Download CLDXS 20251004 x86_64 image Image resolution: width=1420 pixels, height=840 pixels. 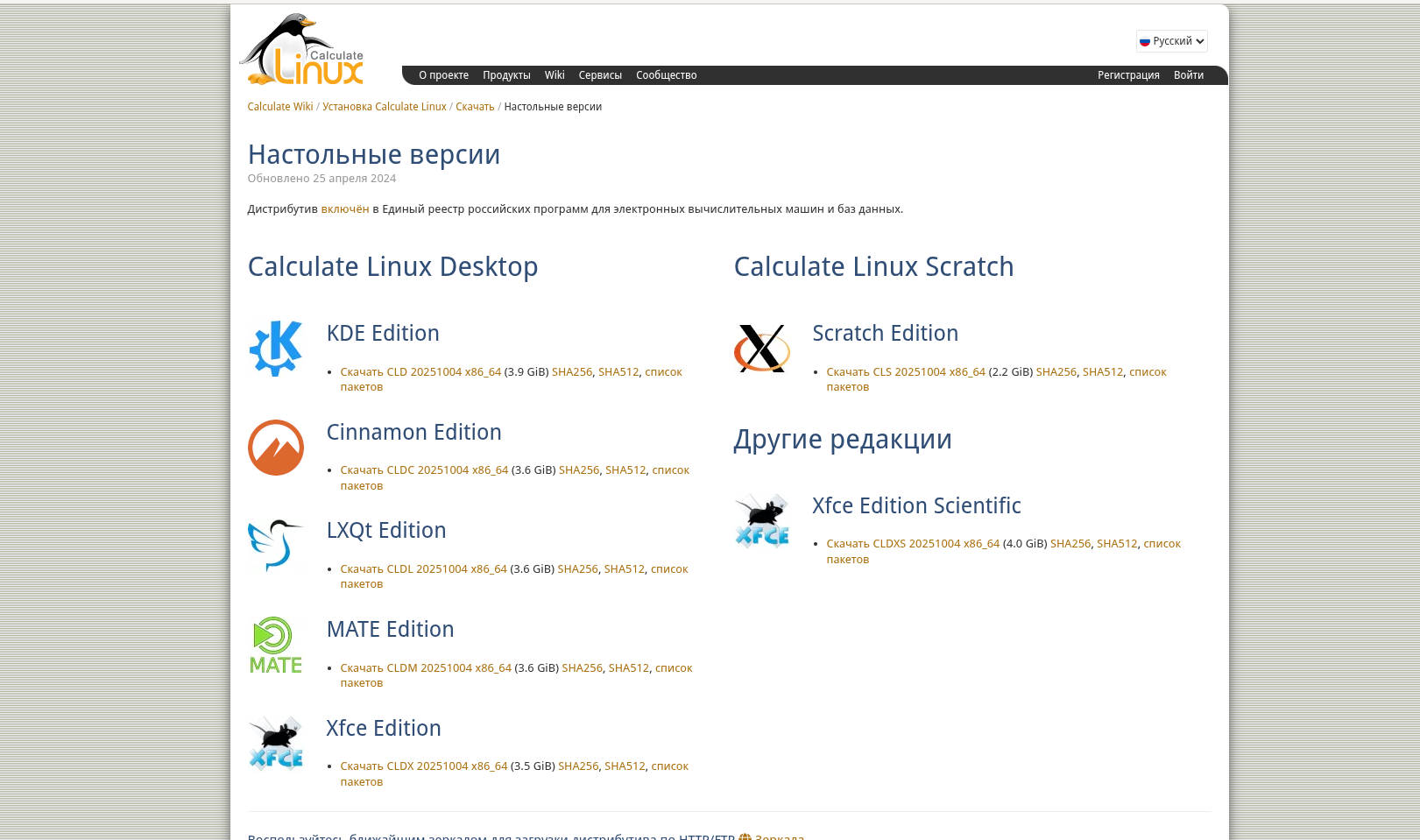coord(913,544)
